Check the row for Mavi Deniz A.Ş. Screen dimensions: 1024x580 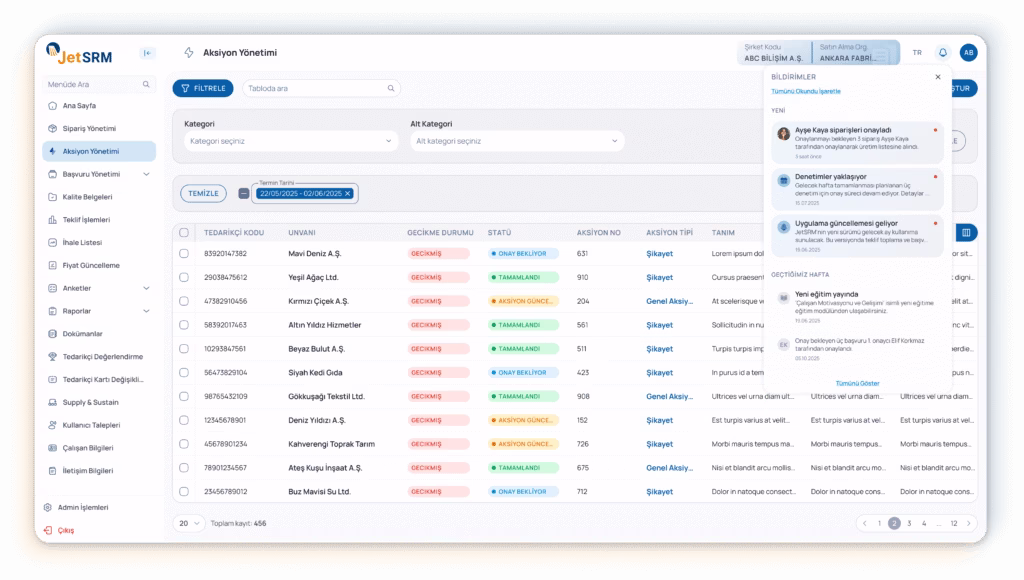click(x=183, y=254)
